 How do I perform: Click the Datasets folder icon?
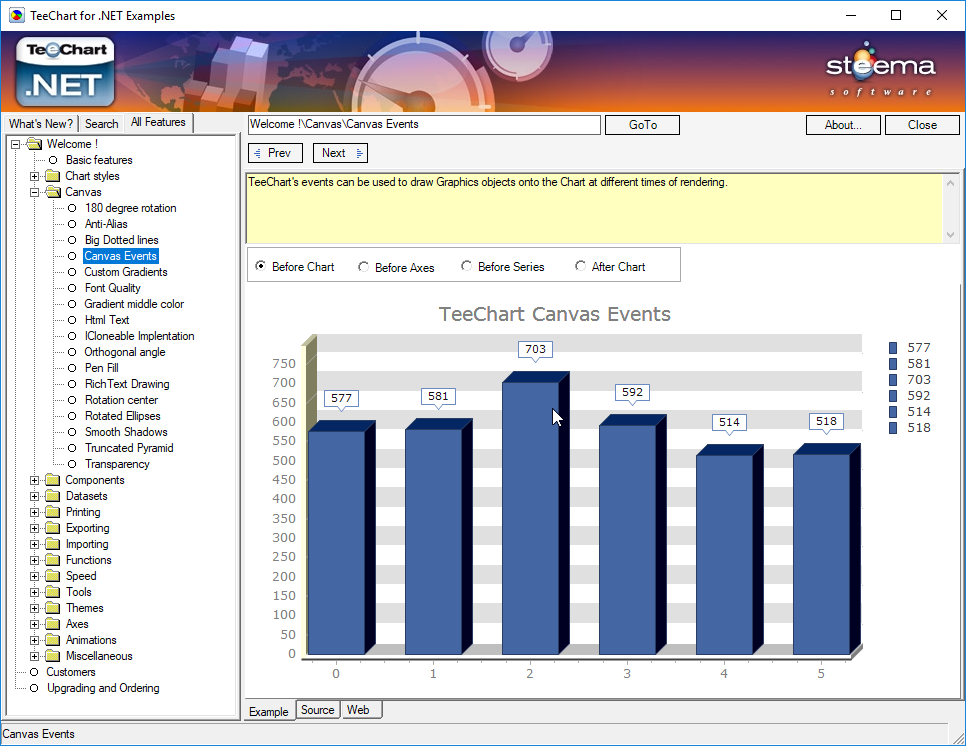click(x=53, y=497)
